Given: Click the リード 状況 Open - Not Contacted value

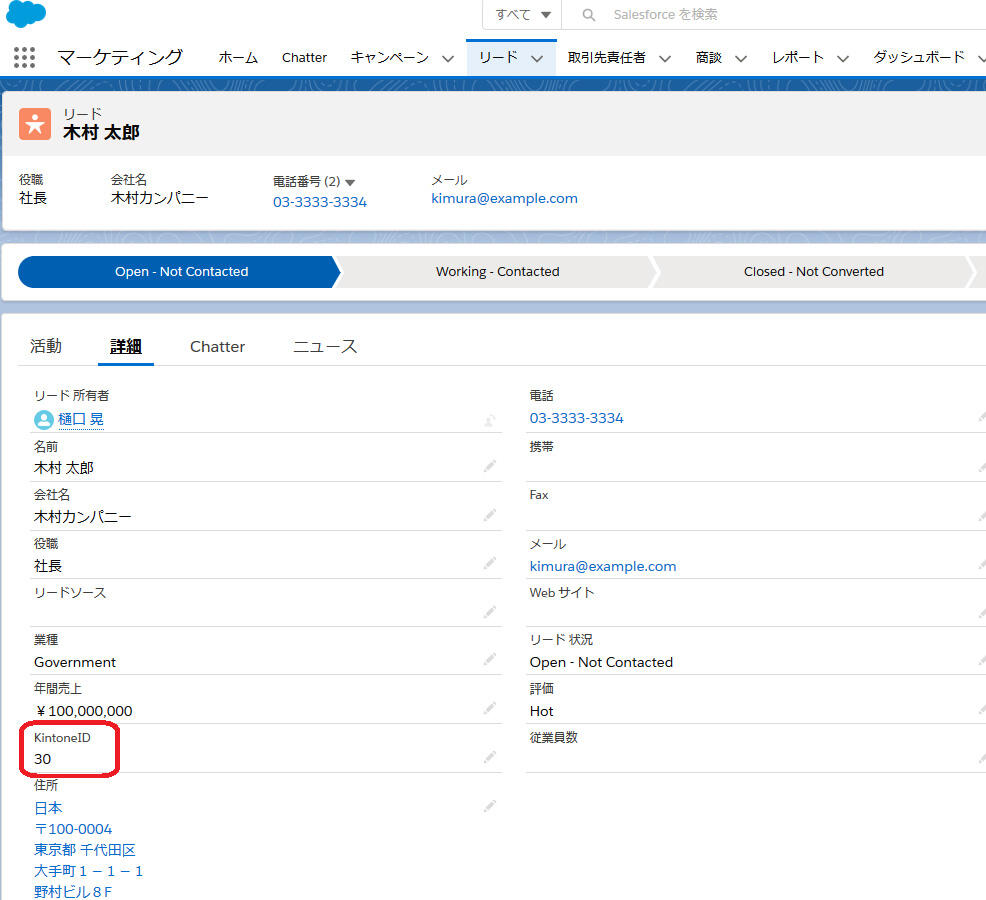Looking at the screenshot, I should pyautogui.click(x=601, y=662).
